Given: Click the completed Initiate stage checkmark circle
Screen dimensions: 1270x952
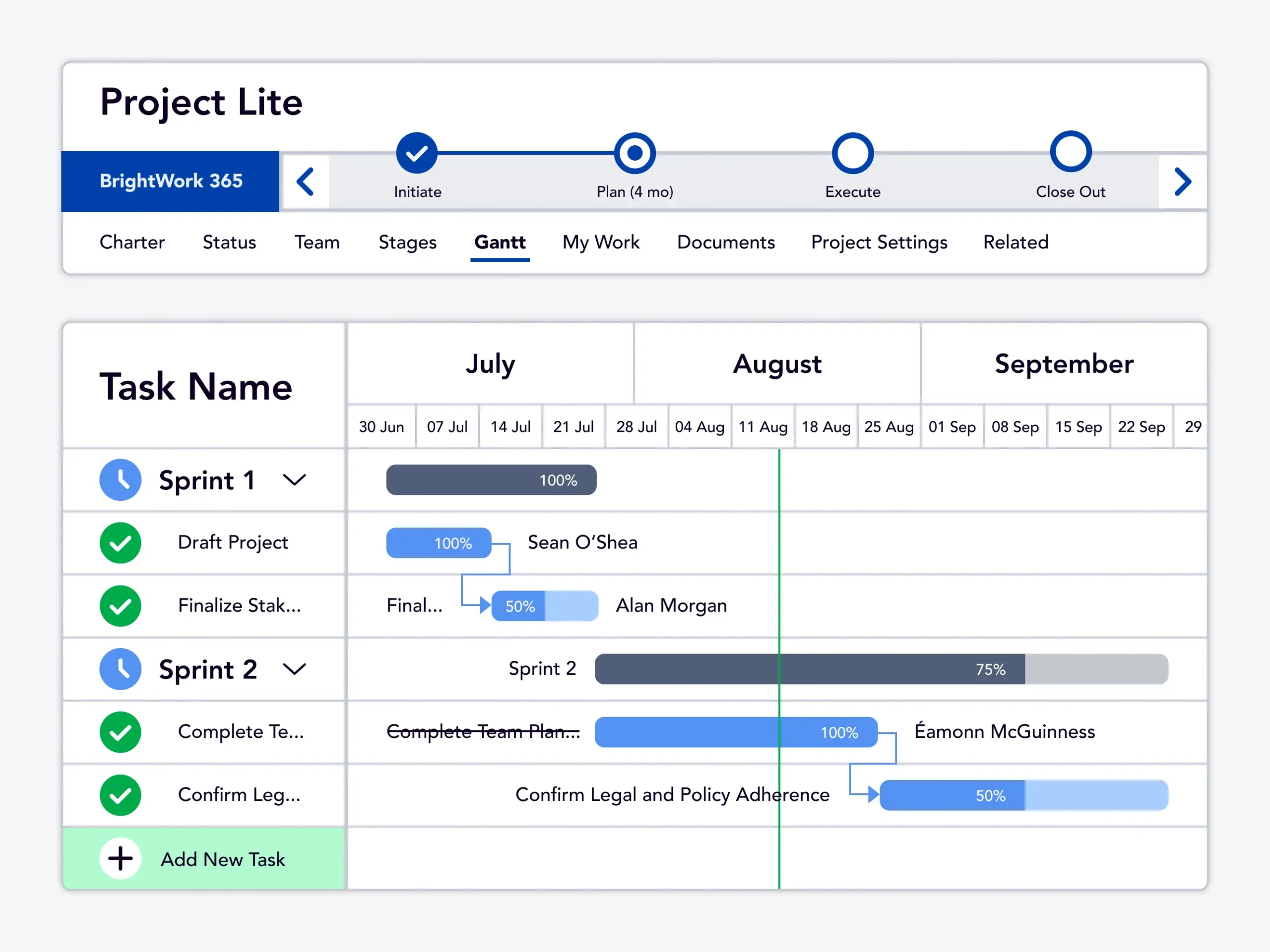Looking at the screenshot, I should (x=417, y=153).
